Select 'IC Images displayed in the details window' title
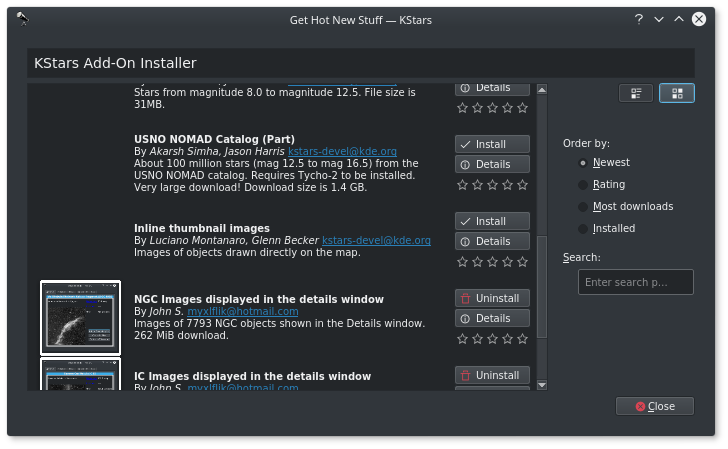Viewport: 728px width, 449px height. [x=253, y=377]
